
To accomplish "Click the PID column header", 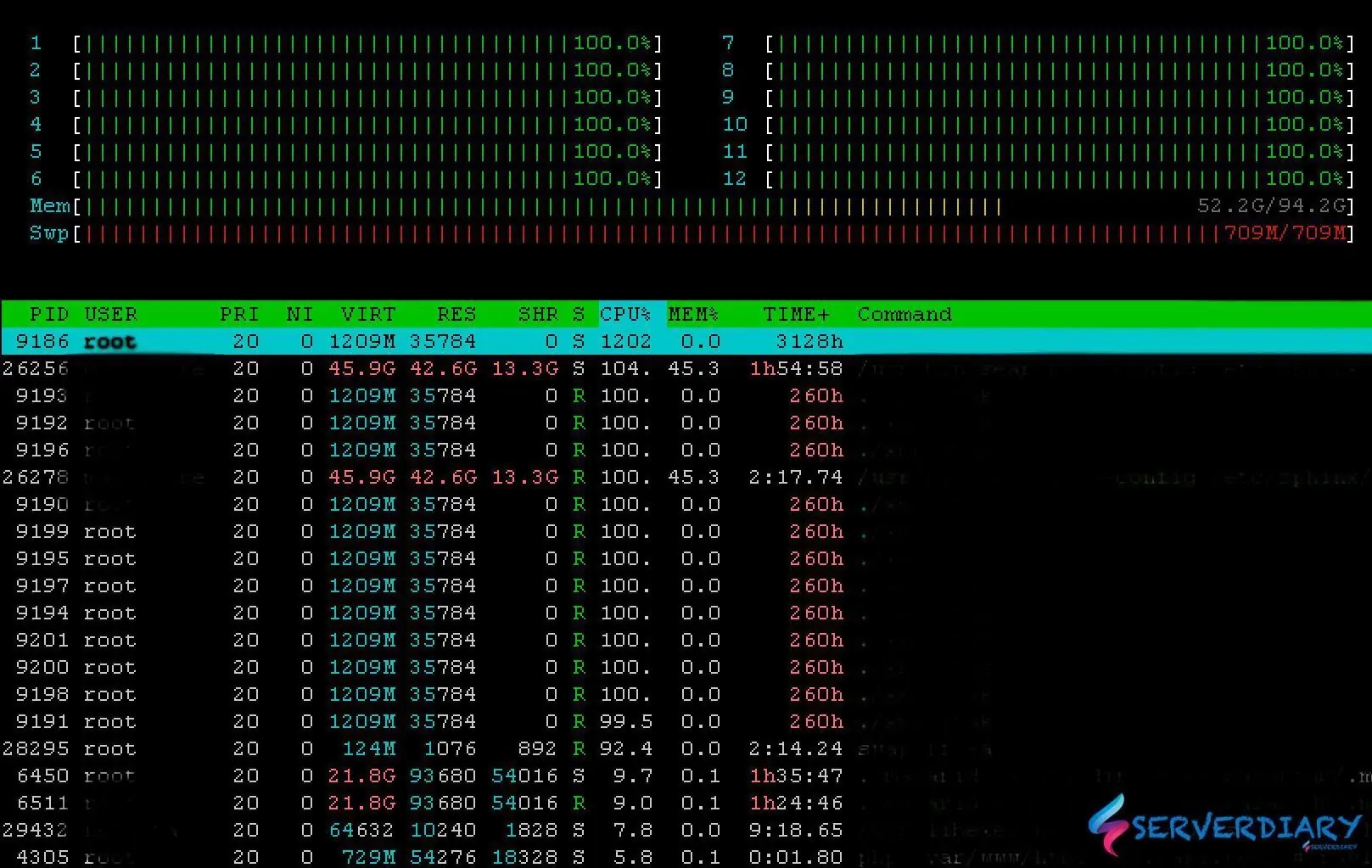I will [48, 314].
